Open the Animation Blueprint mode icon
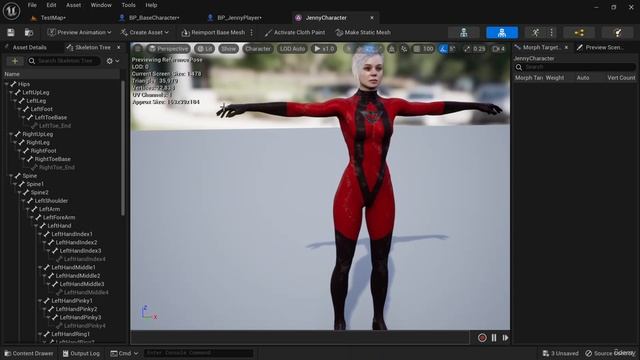Viewport: 640px width, 360px height. click(x=579, y=33)
